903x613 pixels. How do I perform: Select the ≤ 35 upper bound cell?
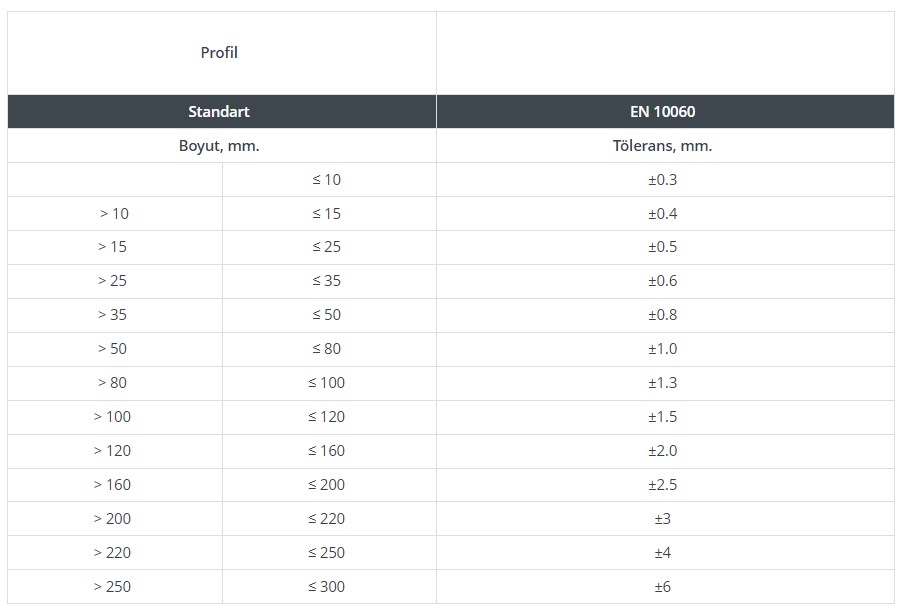coord(326,281)
